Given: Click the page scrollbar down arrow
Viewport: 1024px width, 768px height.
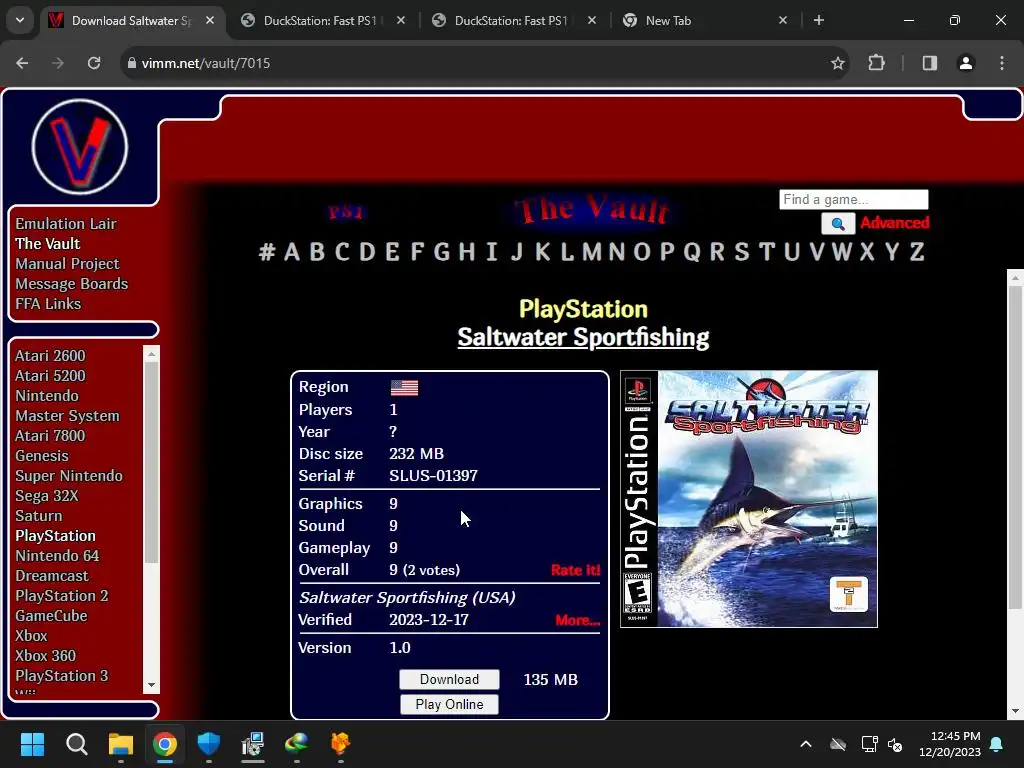Looking at the screenshot, I should (x=1015, y=711).
